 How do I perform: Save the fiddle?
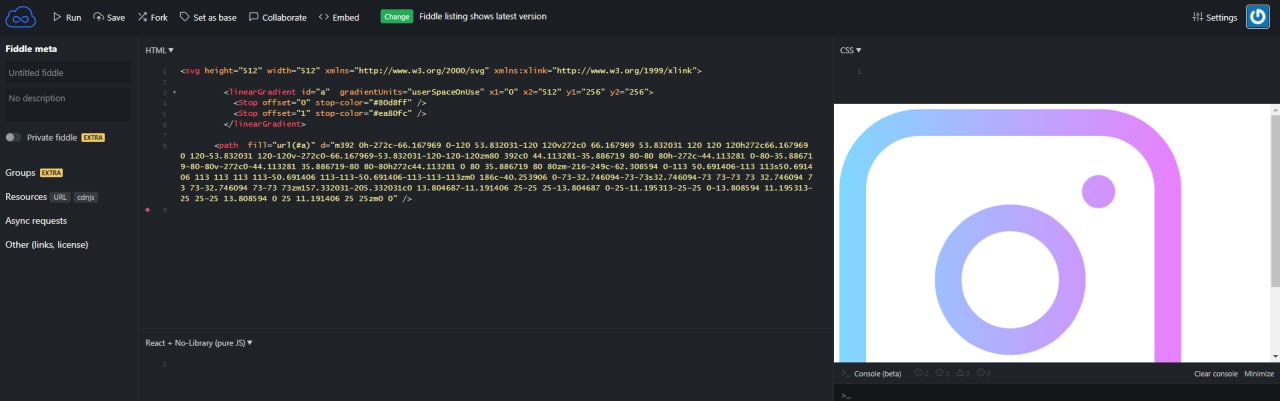(109, 17)
